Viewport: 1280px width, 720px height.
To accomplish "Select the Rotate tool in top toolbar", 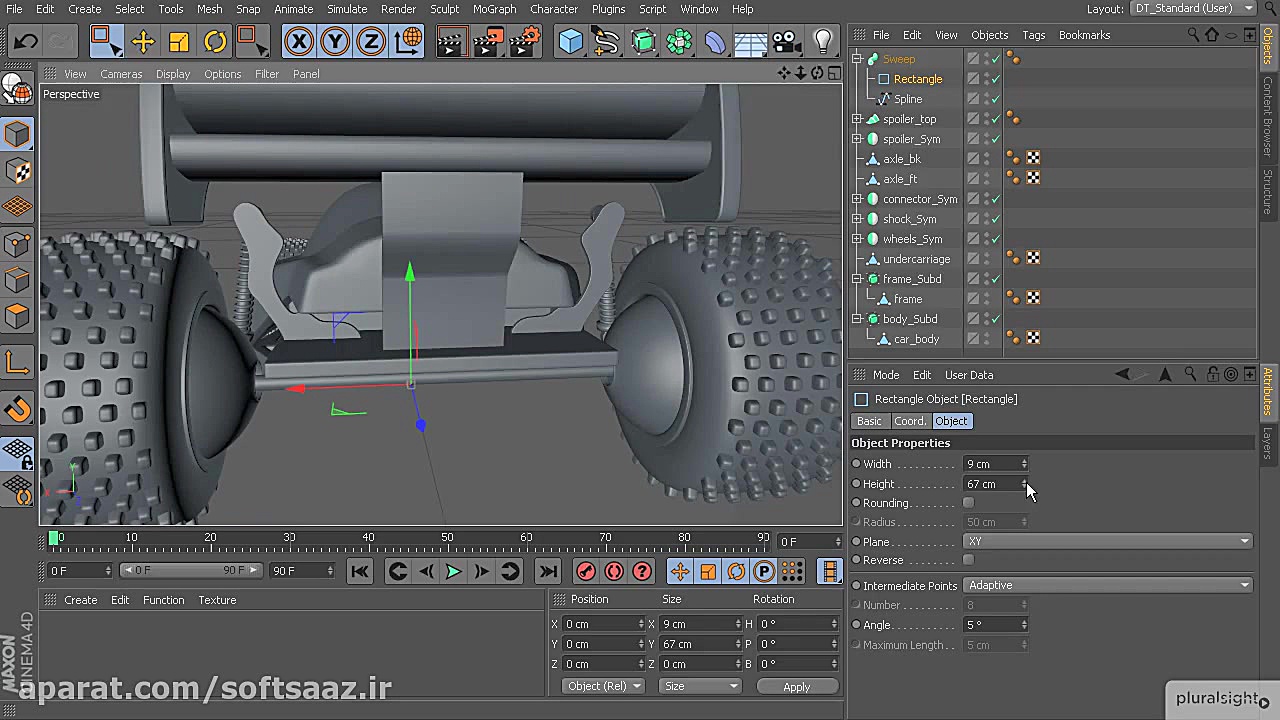I will [215, 42].
